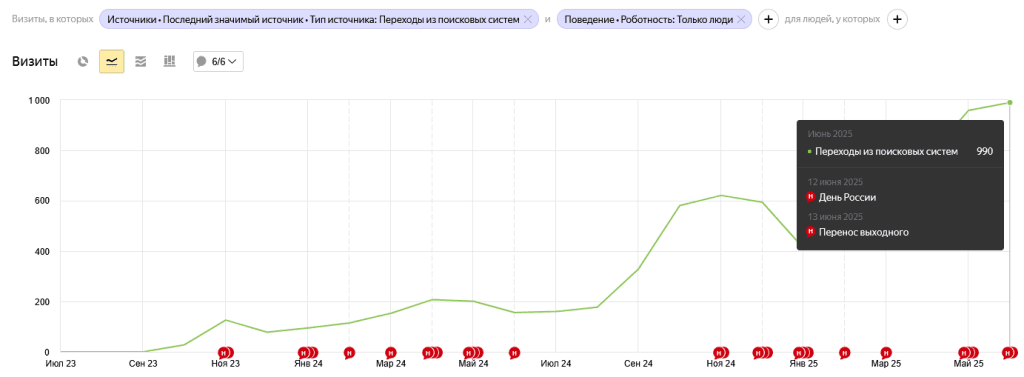Click the holiday marker between Янв 24 and Мар 24

(349, 353)
